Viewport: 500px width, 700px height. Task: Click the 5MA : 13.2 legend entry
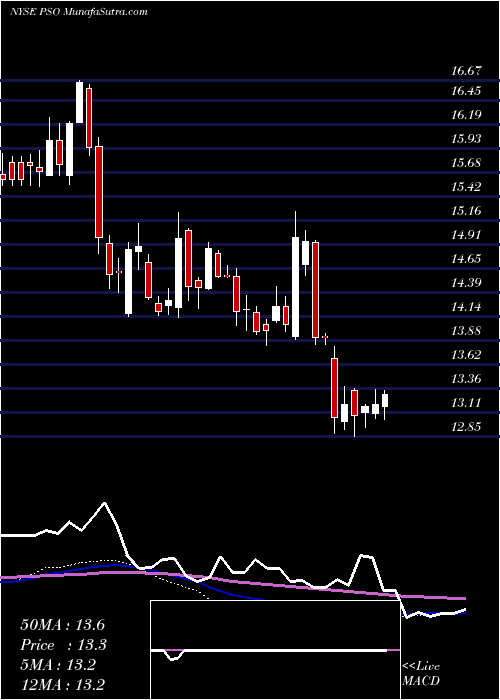58,665
